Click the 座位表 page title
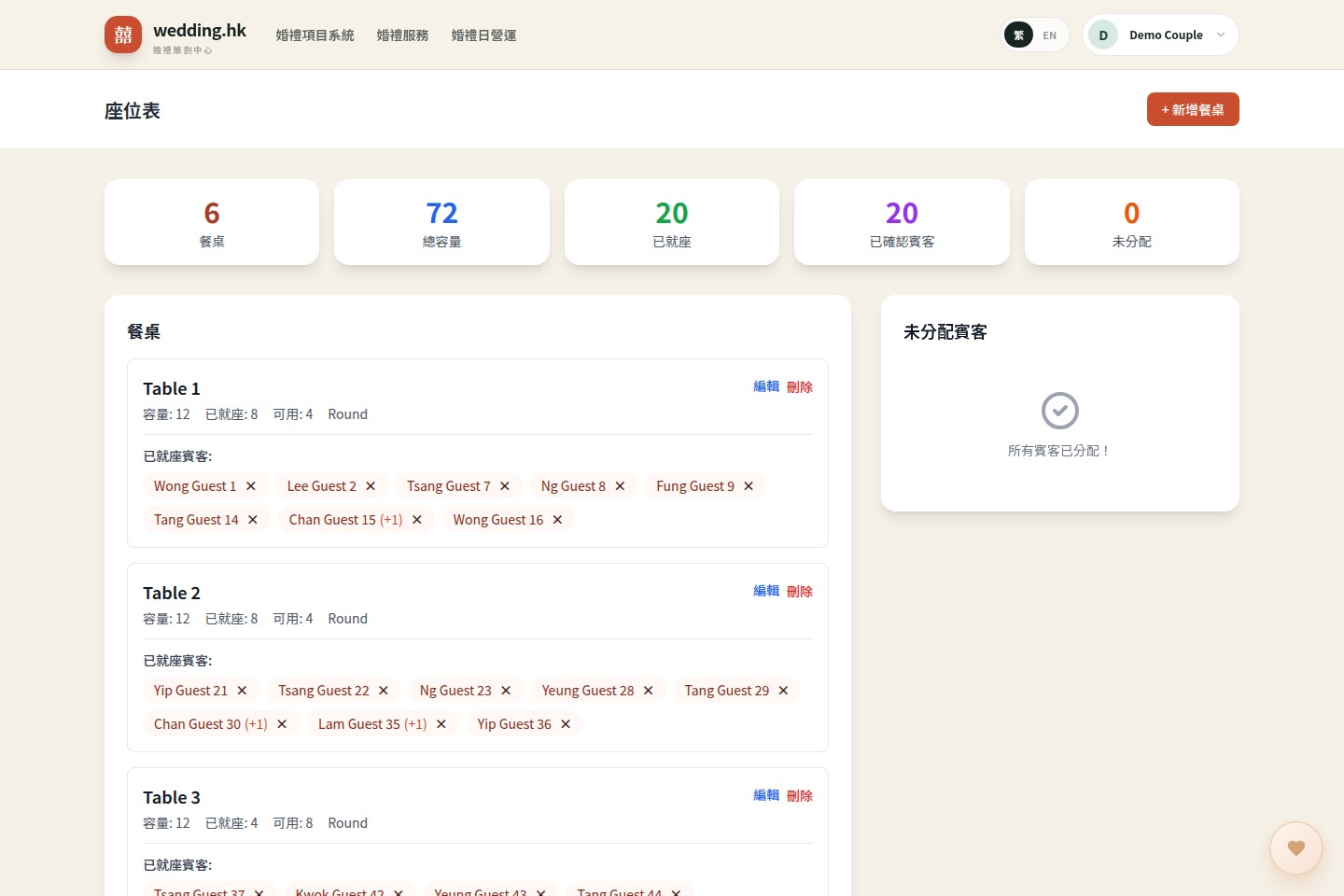1344x896 pixels. 133,110
